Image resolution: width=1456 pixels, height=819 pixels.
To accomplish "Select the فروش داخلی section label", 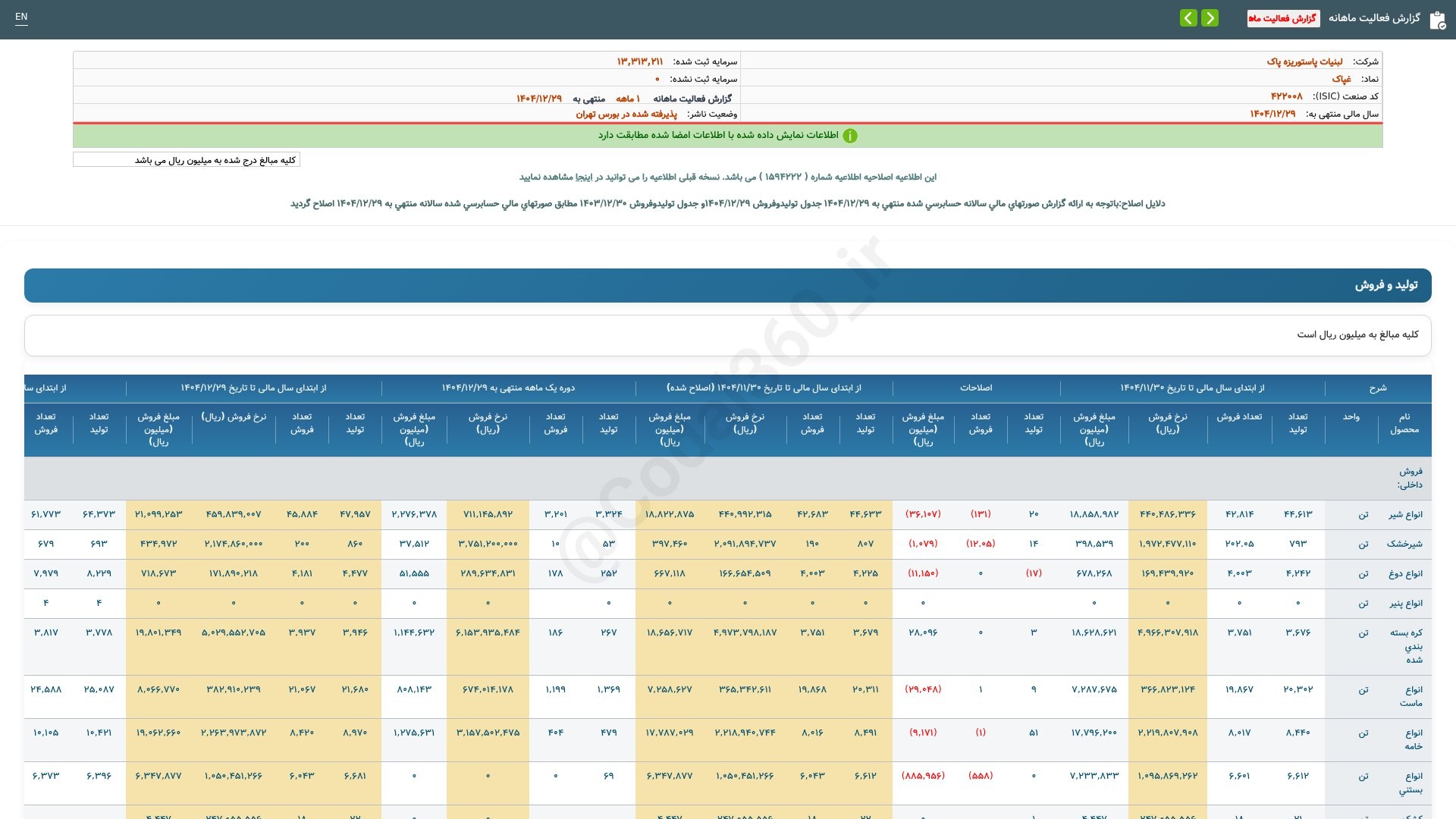I will tap(1410, 478).
